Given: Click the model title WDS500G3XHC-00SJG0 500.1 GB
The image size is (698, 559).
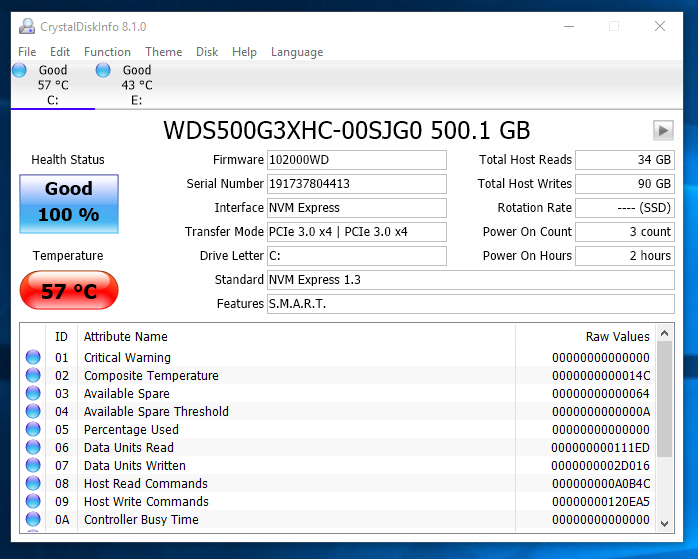Looking at the screenshot, I should [x=346, y=130].
